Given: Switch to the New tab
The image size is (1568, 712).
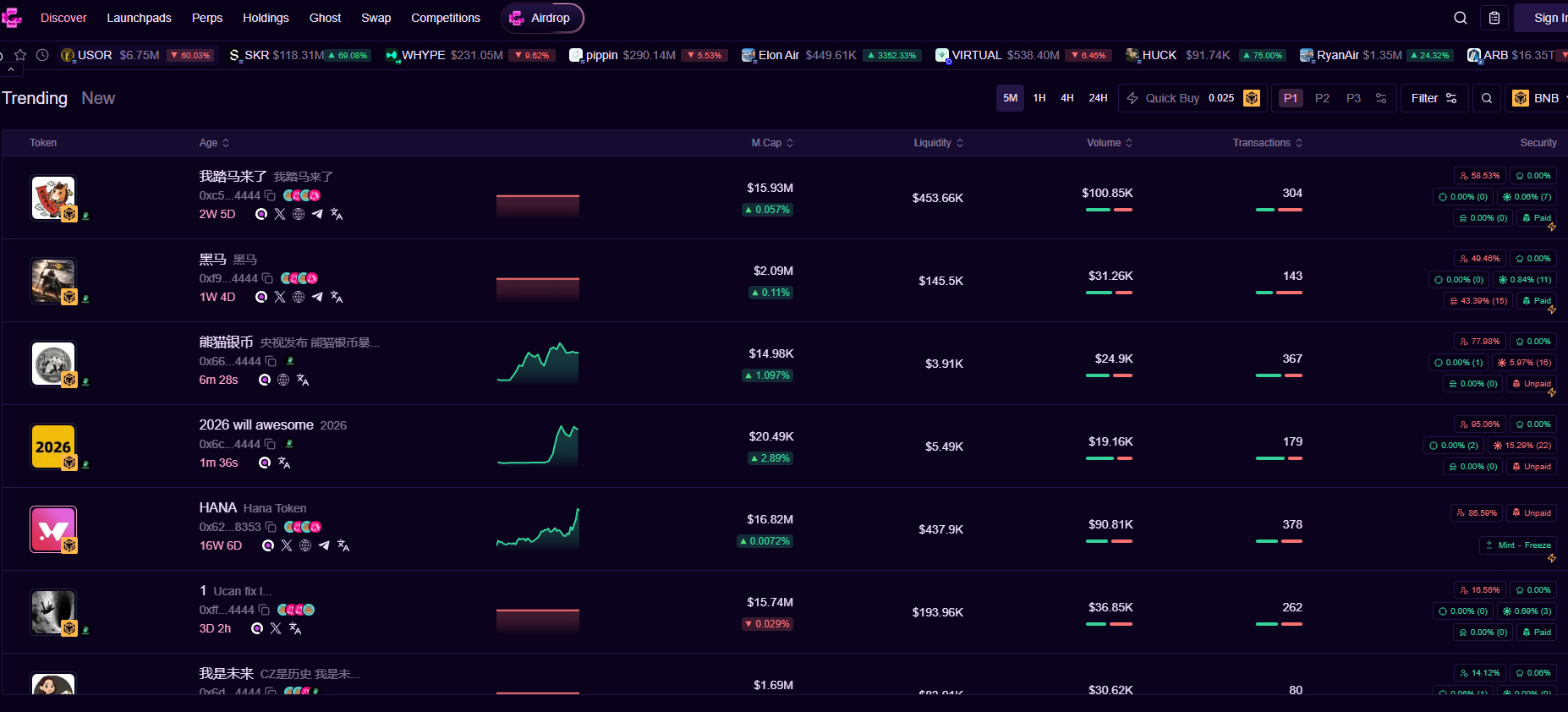Looking at the screenshot, I should [x=98, y=98].
